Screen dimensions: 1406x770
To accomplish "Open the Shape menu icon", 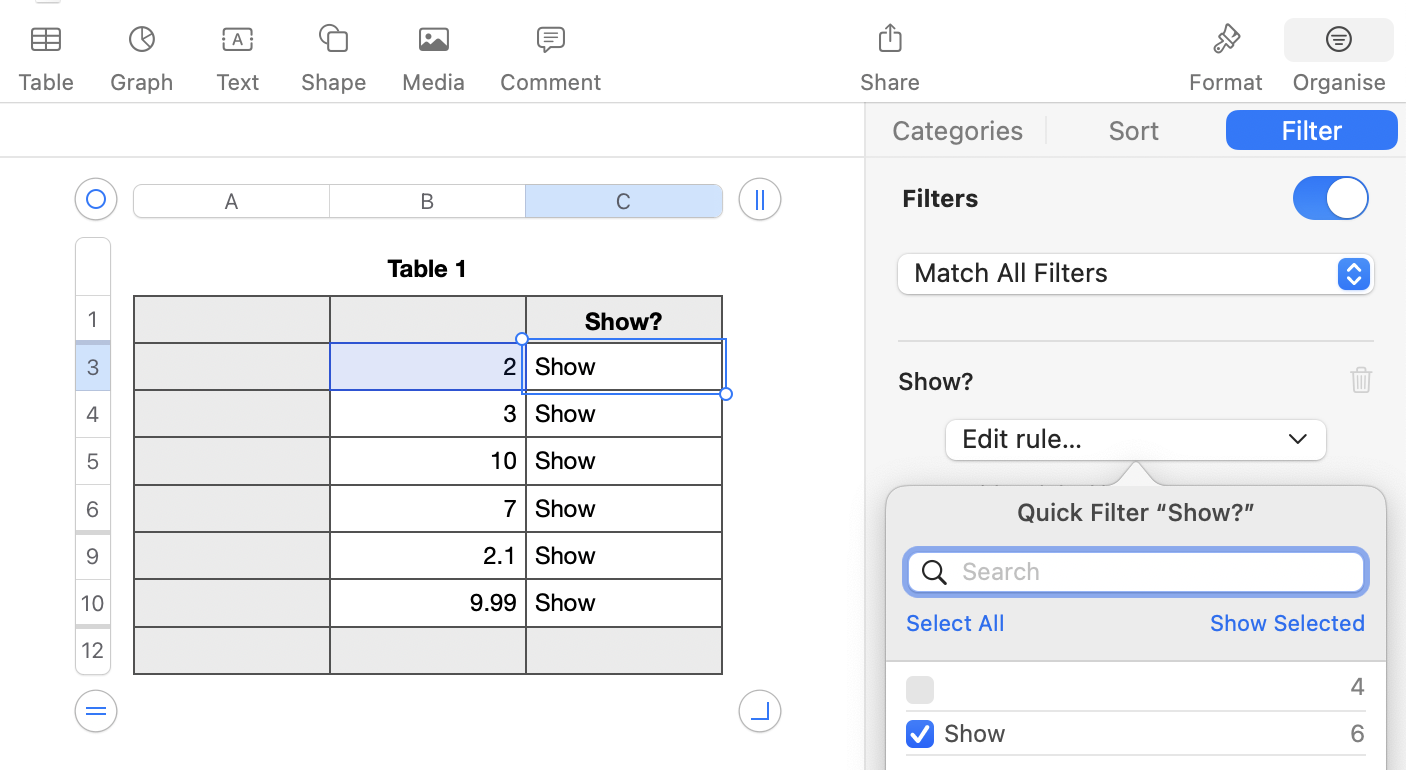I will click(x=333, y=40).
